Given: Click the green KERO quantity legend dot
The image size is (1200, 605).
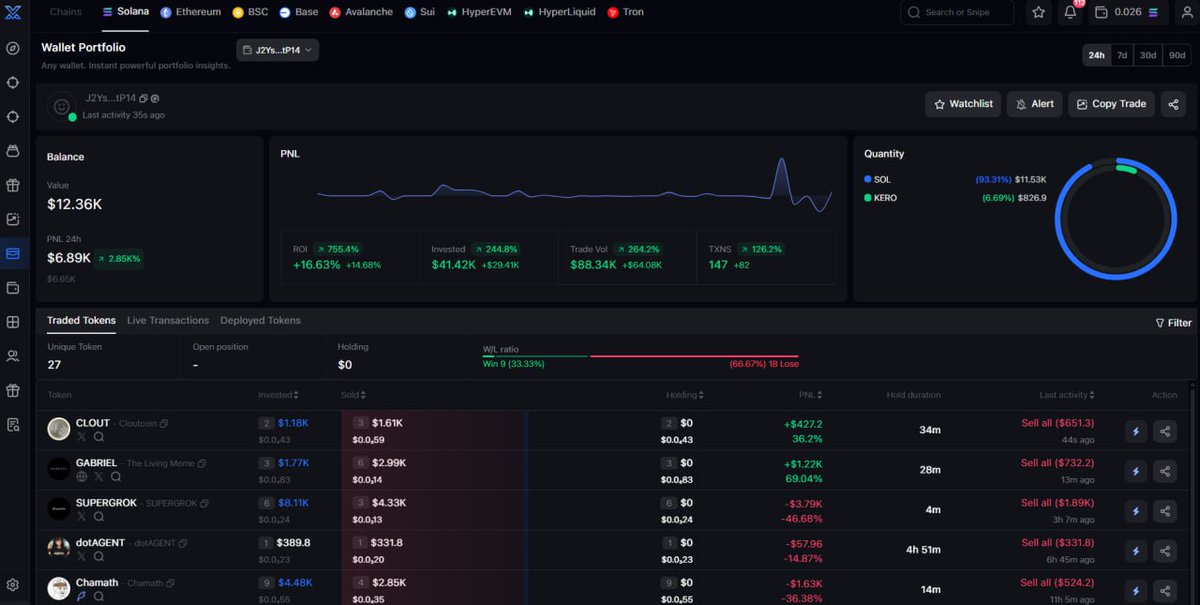Looking at the screenshot, I should coord(868,198).
